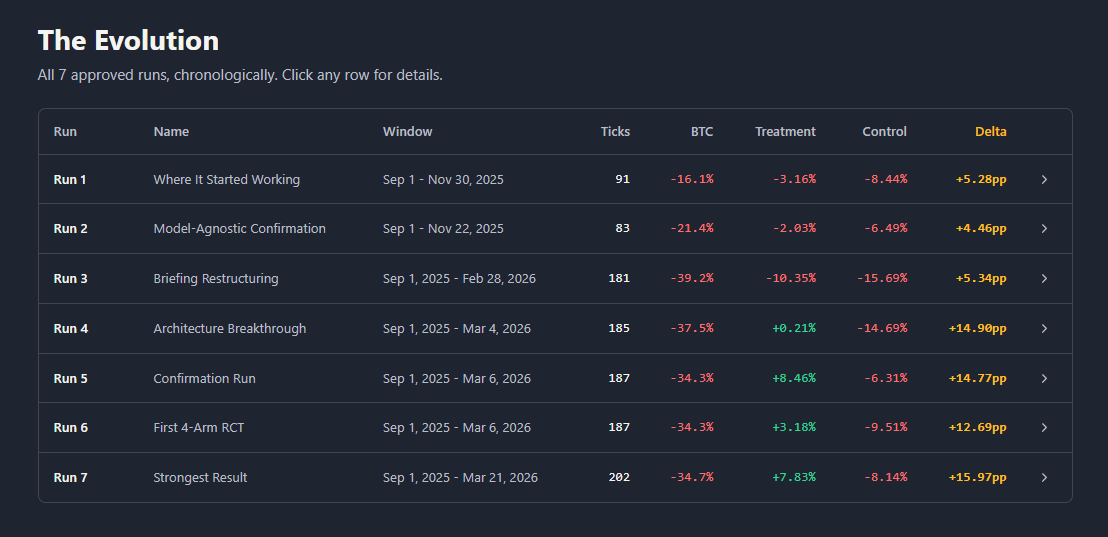Screen dimensions: 1108x537
Task: Click the Ticks column header
Action: click(x=615, y=131)
